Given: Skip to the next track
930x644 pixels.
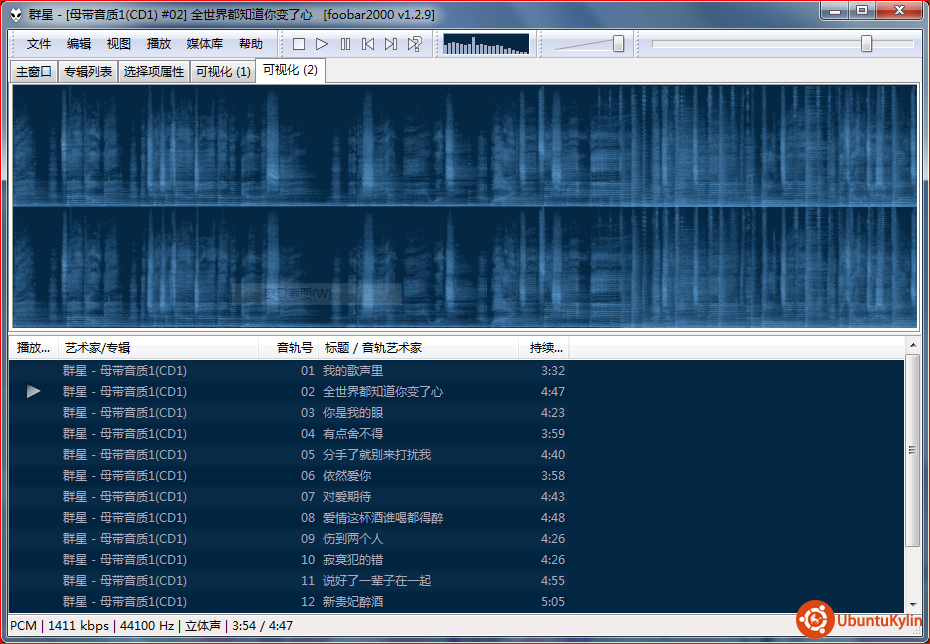Looking at the screenshot, I should (x=391, y=44).
